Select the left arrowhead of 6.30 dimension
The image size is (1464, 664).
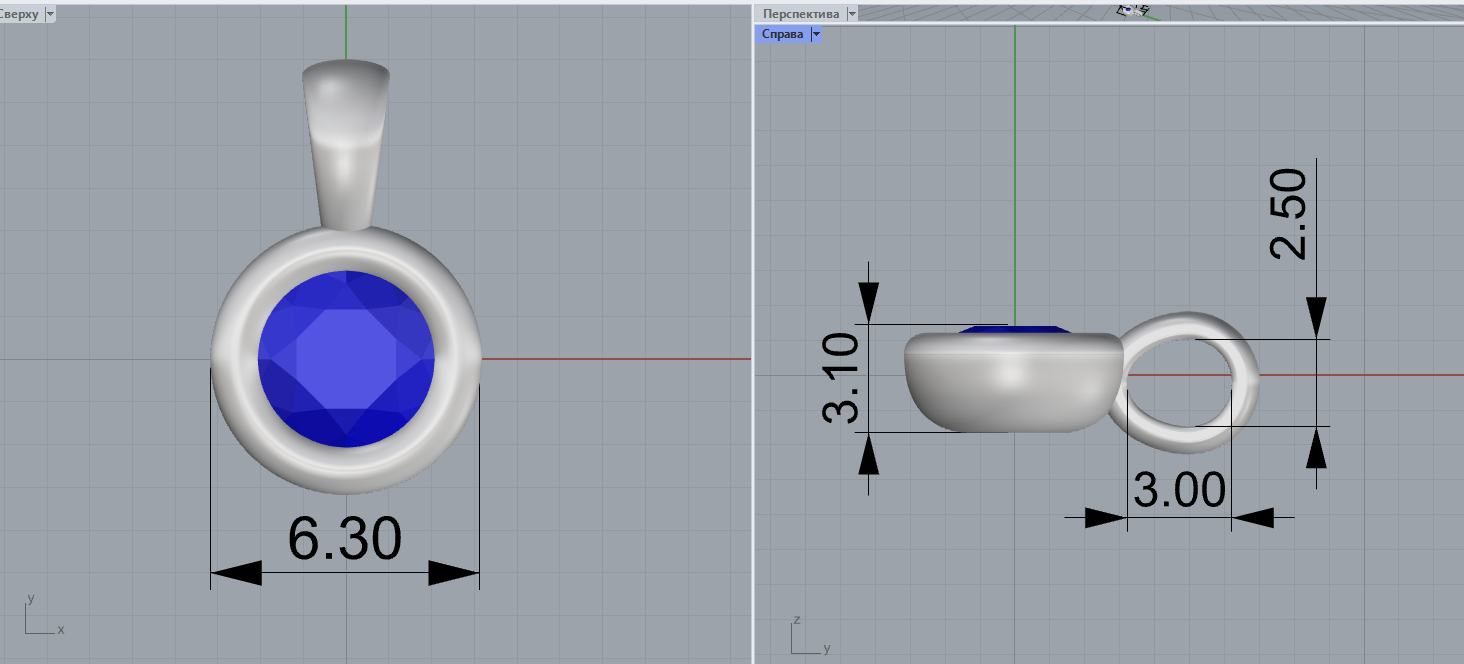[x=236, y=573]
